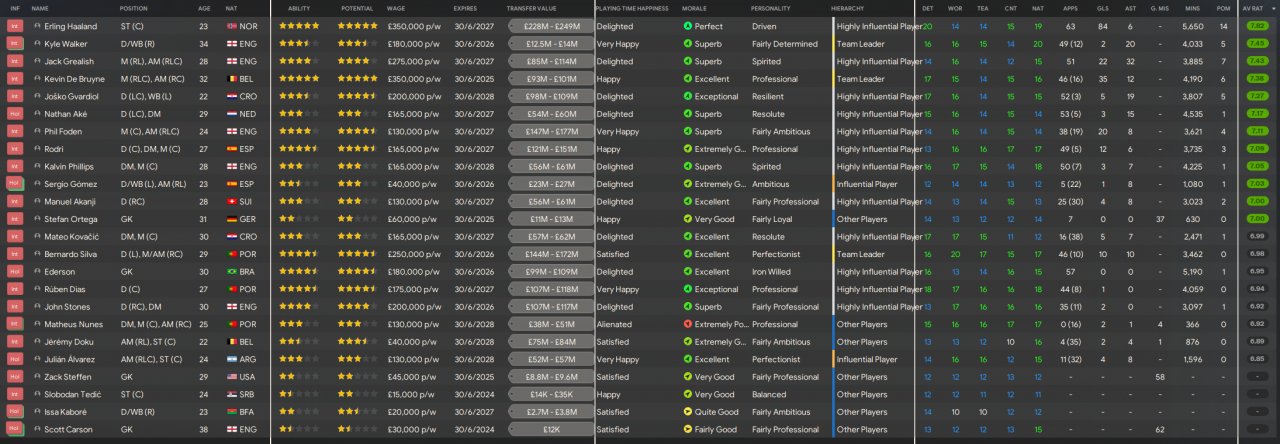The width and height of the screenshot is (1280, 444).
Task: Click Norway flag in Haaland's row
Action: (x=231, y=26)
